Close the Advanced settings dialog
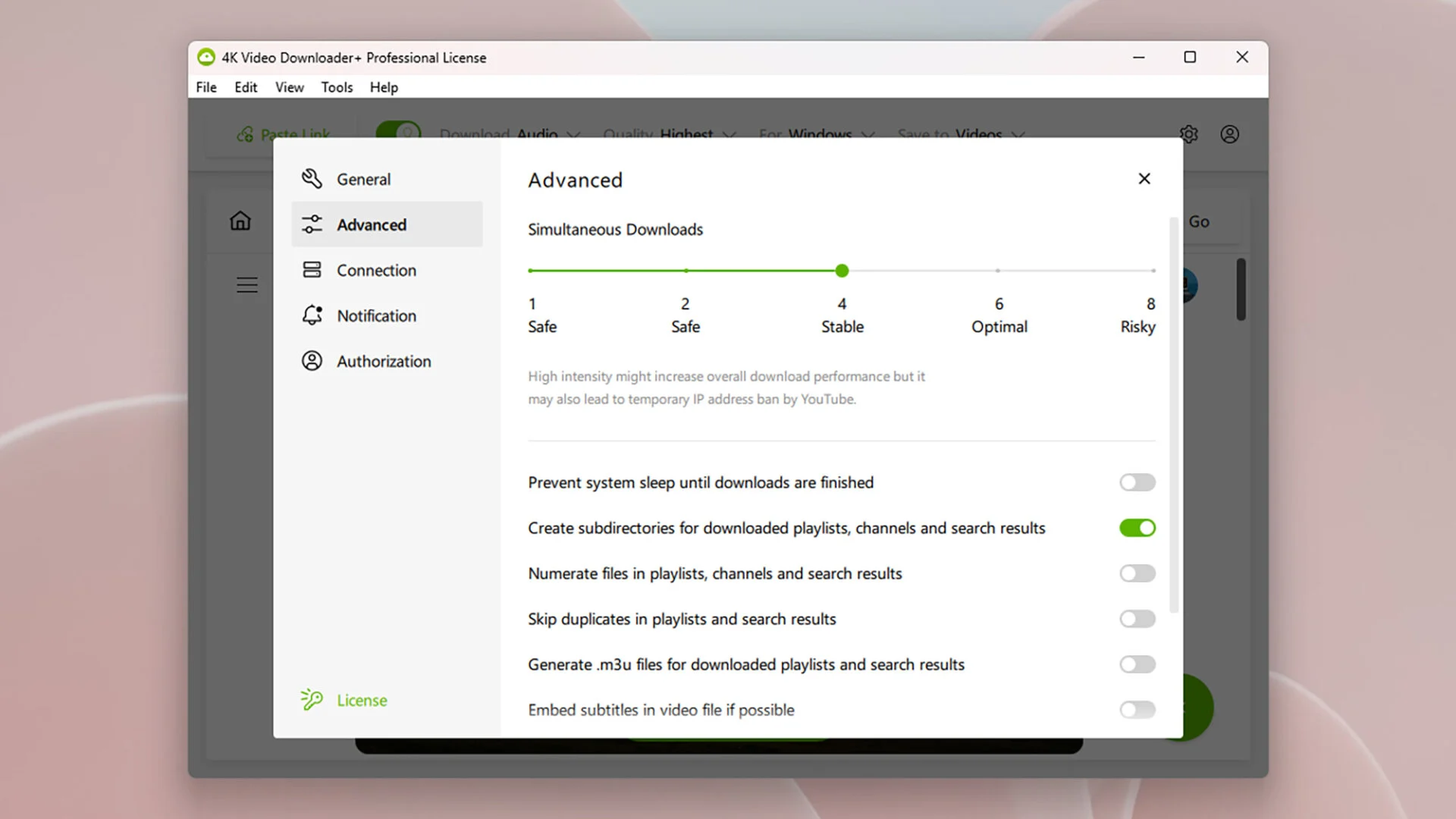The image size is (1456, 819). coord(1144,179)
